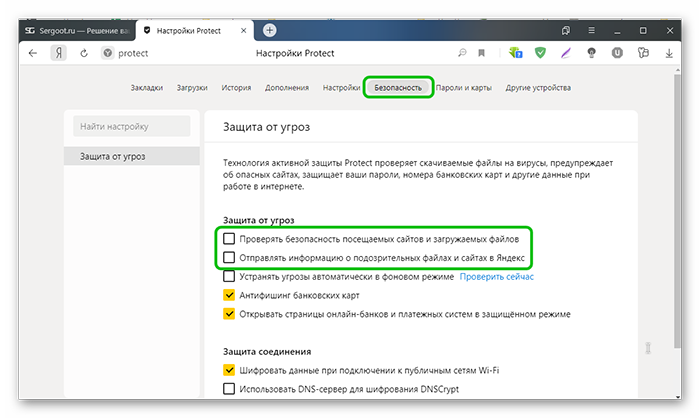Enable Отправлять информацию о подозрительных файлах checkbox
Screen dimensions: 700x418
tap(229, 258)
